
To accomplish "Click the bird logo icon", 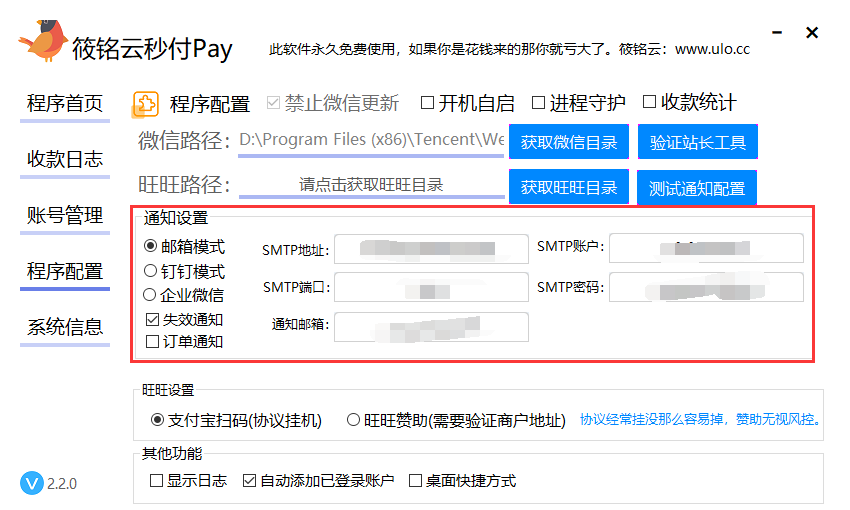I will click(x=43, y=41).
